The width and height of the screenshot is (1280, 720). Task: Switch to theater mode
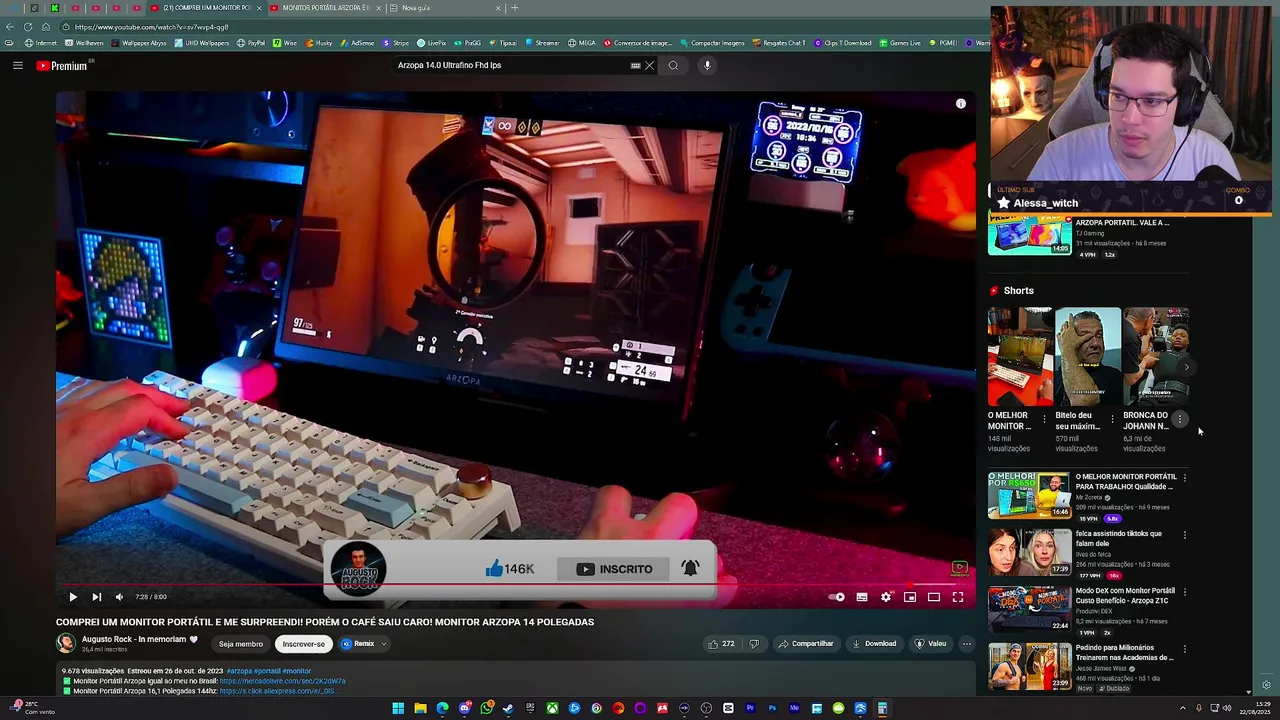coord(934,597)
